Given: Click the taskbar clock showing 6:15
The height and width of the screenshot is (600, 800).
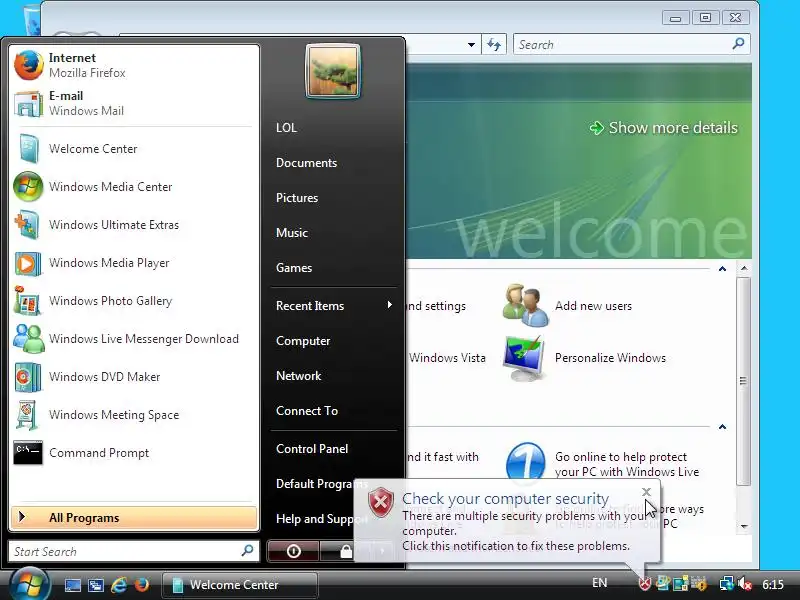Looking at the screenshot, I should (773, 584).
